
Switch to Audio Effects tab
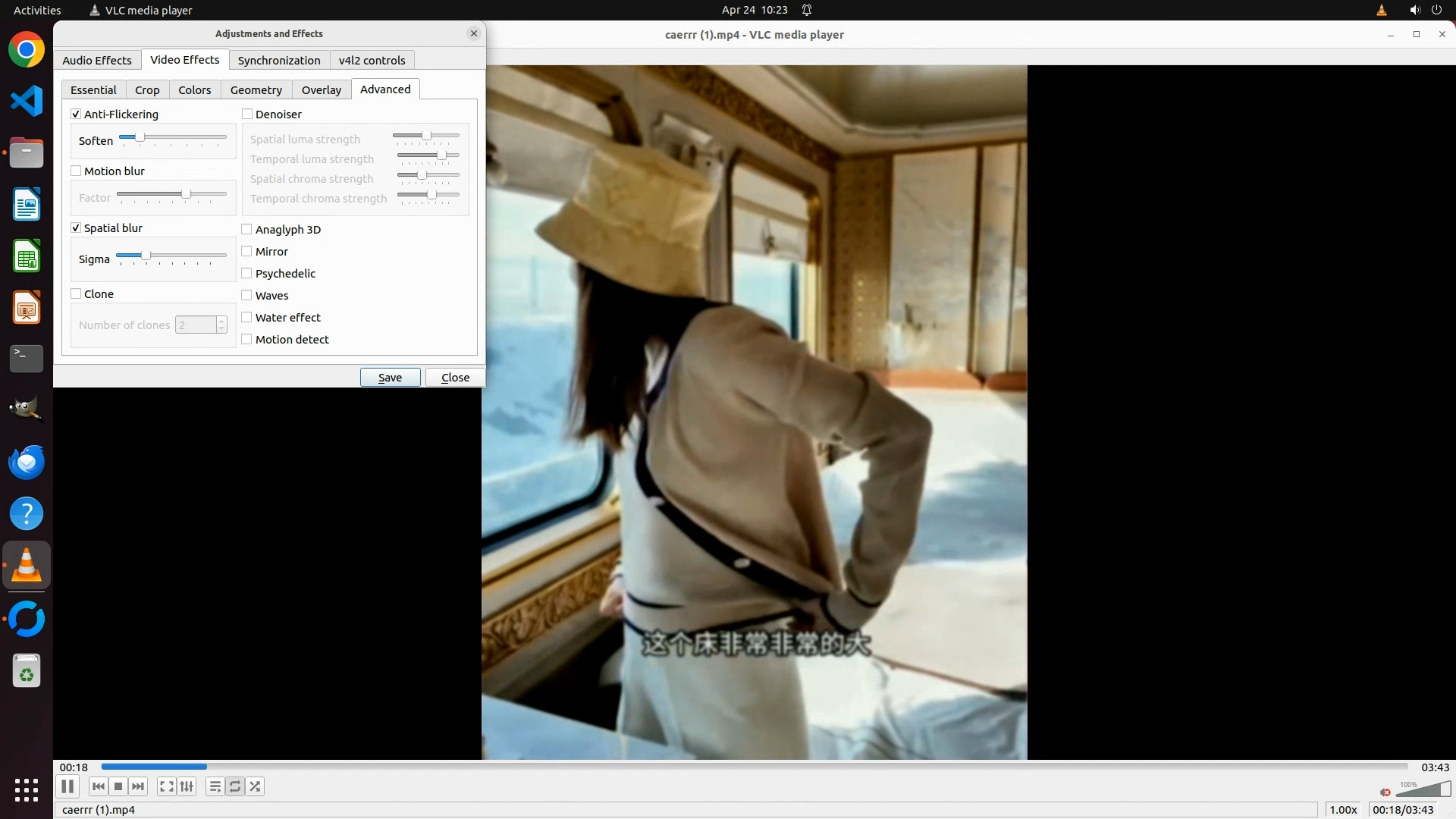click(x=97, y=61)
